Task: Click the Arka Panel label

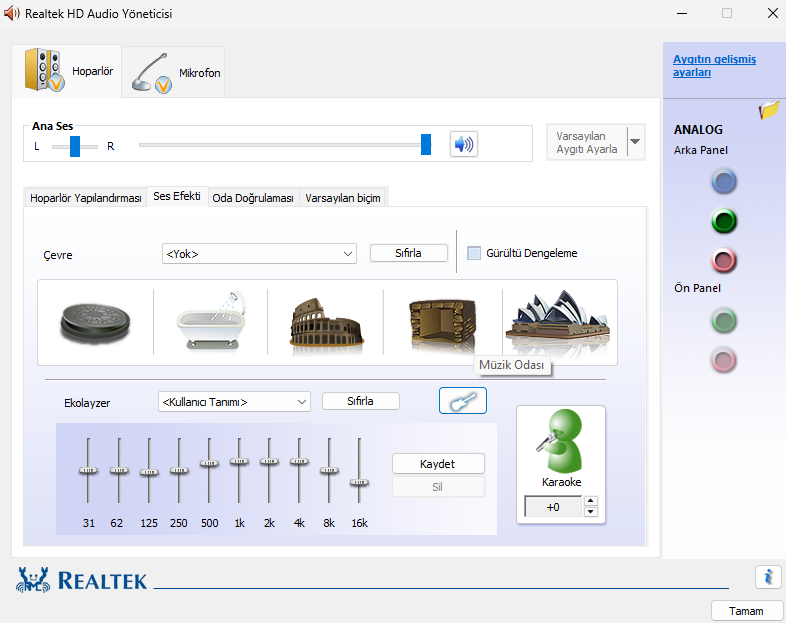Action: (700, 150)
